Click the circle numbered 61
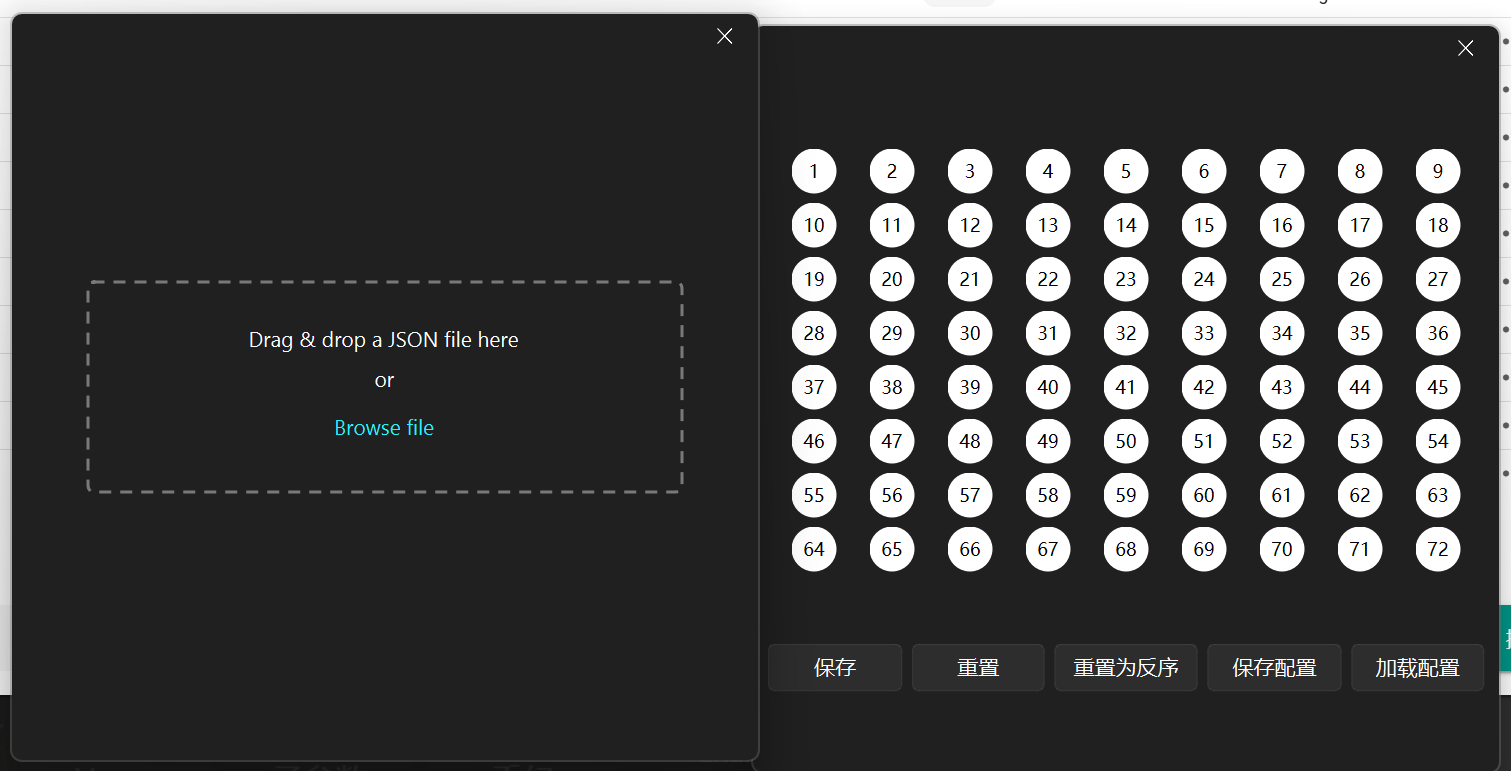Screen dimensions: 1511x771 pos(1282,495)
